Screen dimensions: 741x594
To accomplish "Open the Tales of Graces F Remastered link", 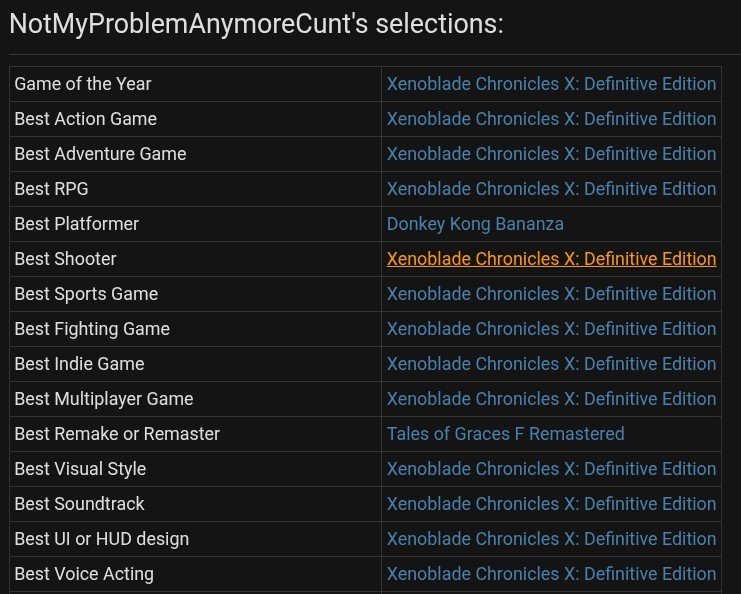I will [x=505, y=434].
